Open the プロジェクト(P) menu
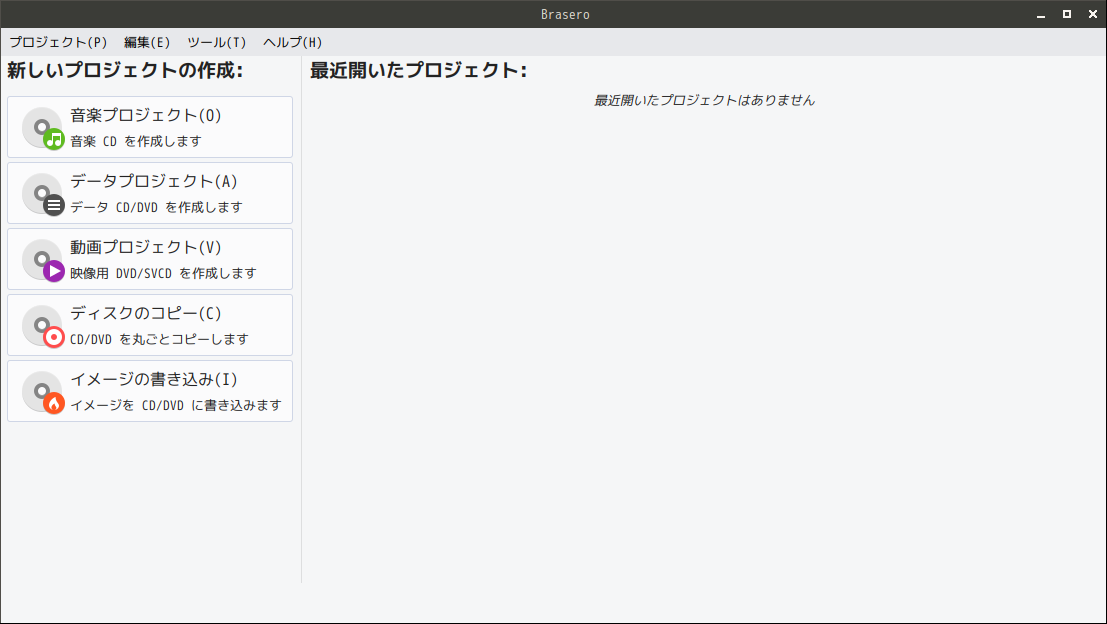Screen dimensions: 1107x624 [58, 42]
